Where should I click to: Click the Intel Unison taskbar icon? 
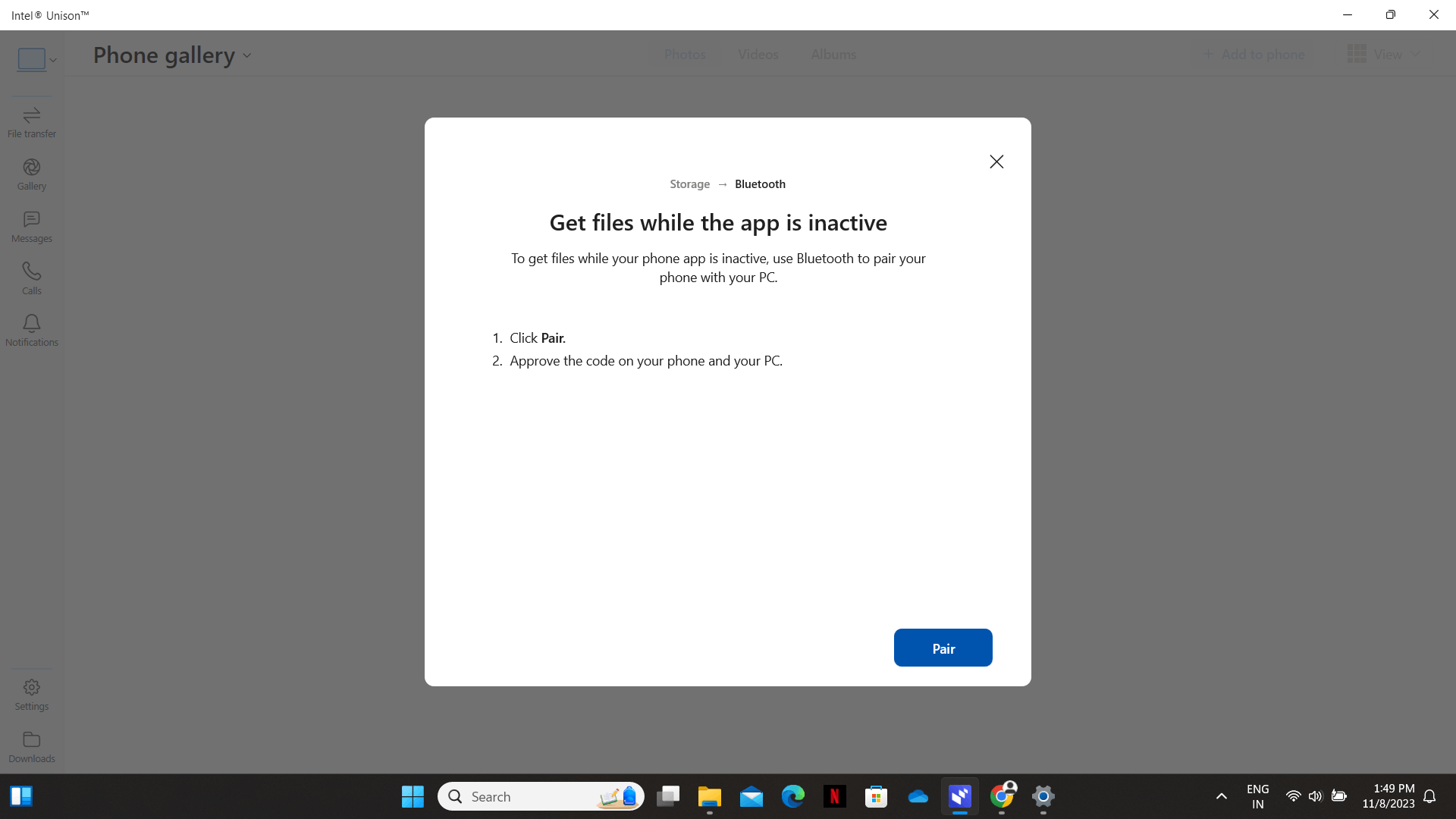[960, 796]
